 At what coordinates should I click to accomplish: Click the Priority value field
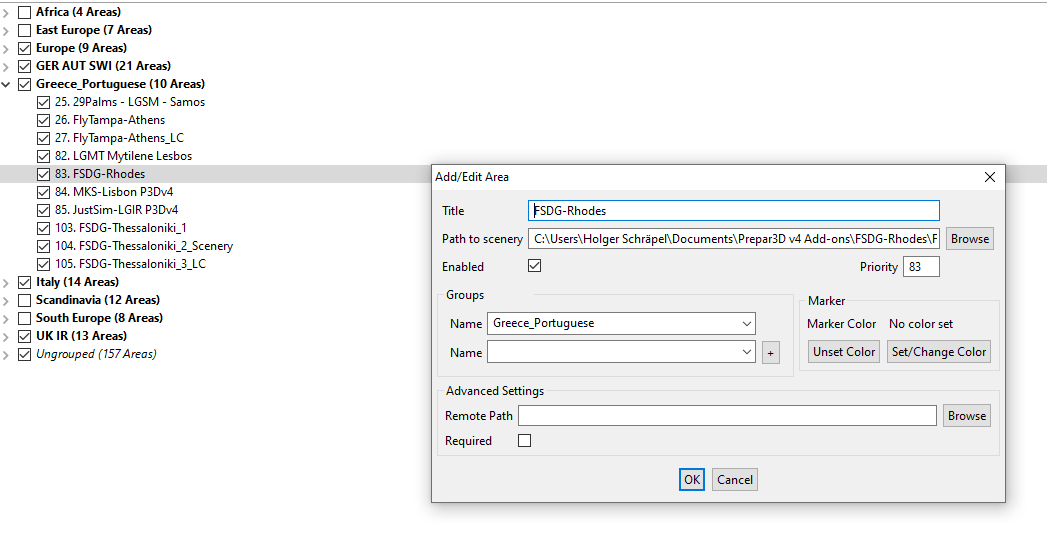920,267
